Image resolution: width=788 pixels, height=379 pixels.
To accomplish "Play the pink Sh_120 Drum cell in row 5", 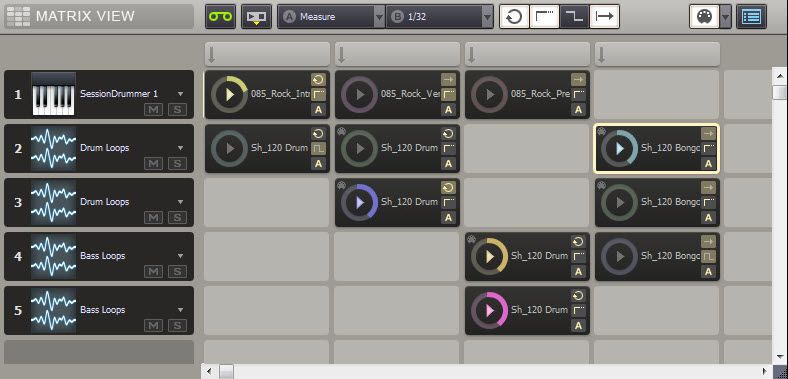I will (x=489, y=311).
